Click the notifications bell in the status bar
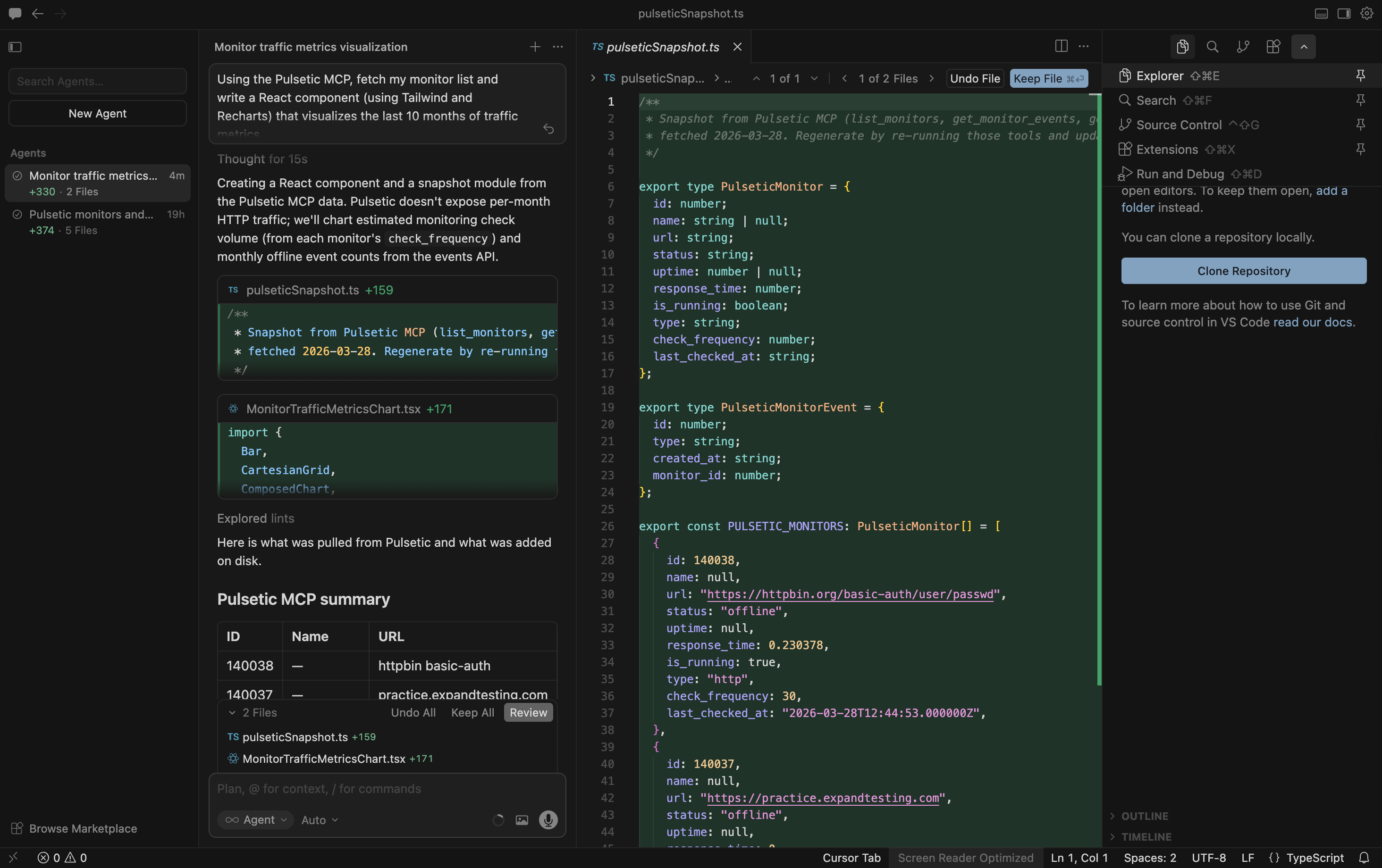Image resolution: width=1382 pixels, height=868 pixels. coord(1364,858)
